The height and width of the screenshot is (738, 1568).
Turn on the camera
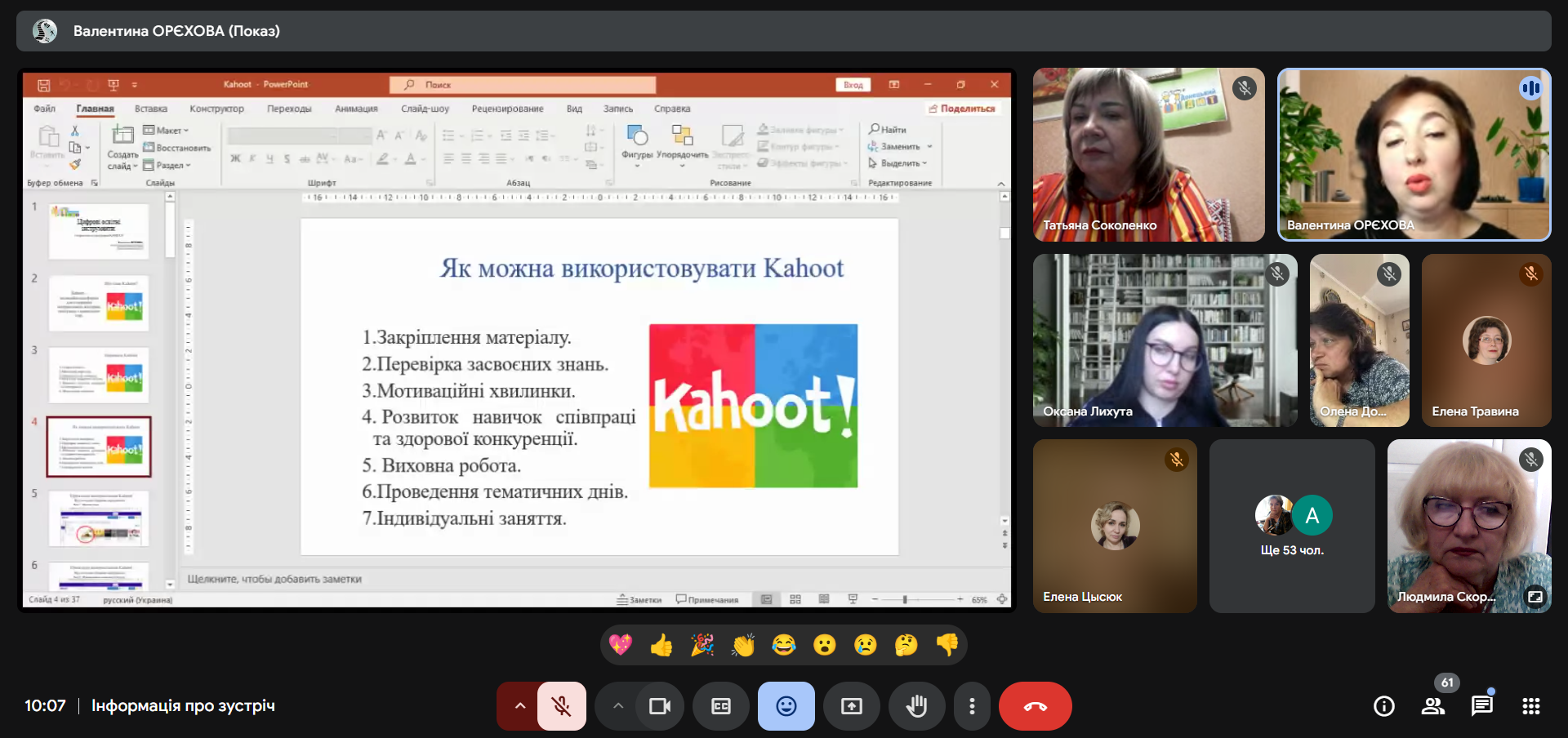pyautogui.click(x=659, y=706)
